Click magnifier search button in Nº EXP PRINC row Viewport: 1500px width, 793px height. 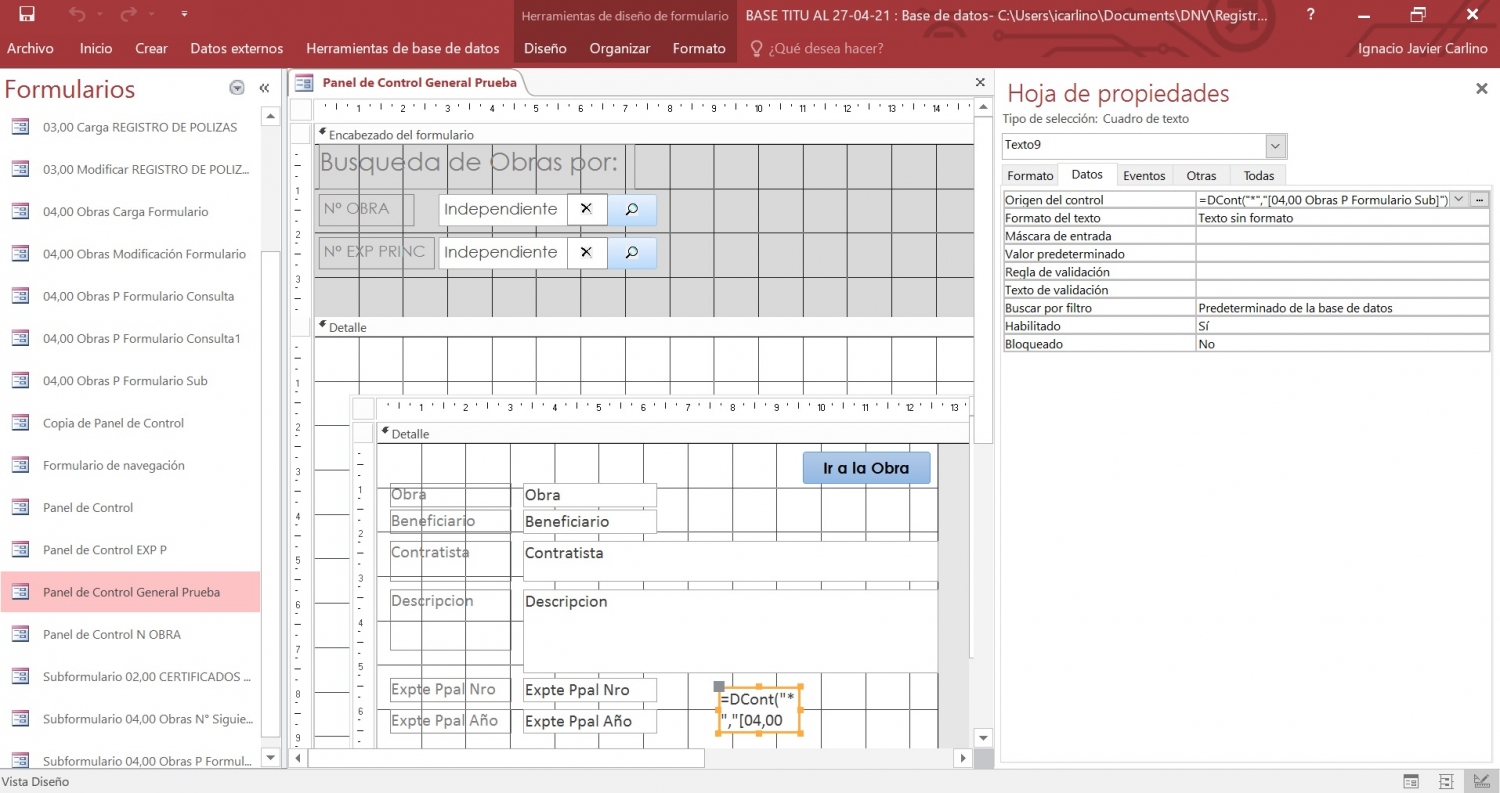(632, 252)
